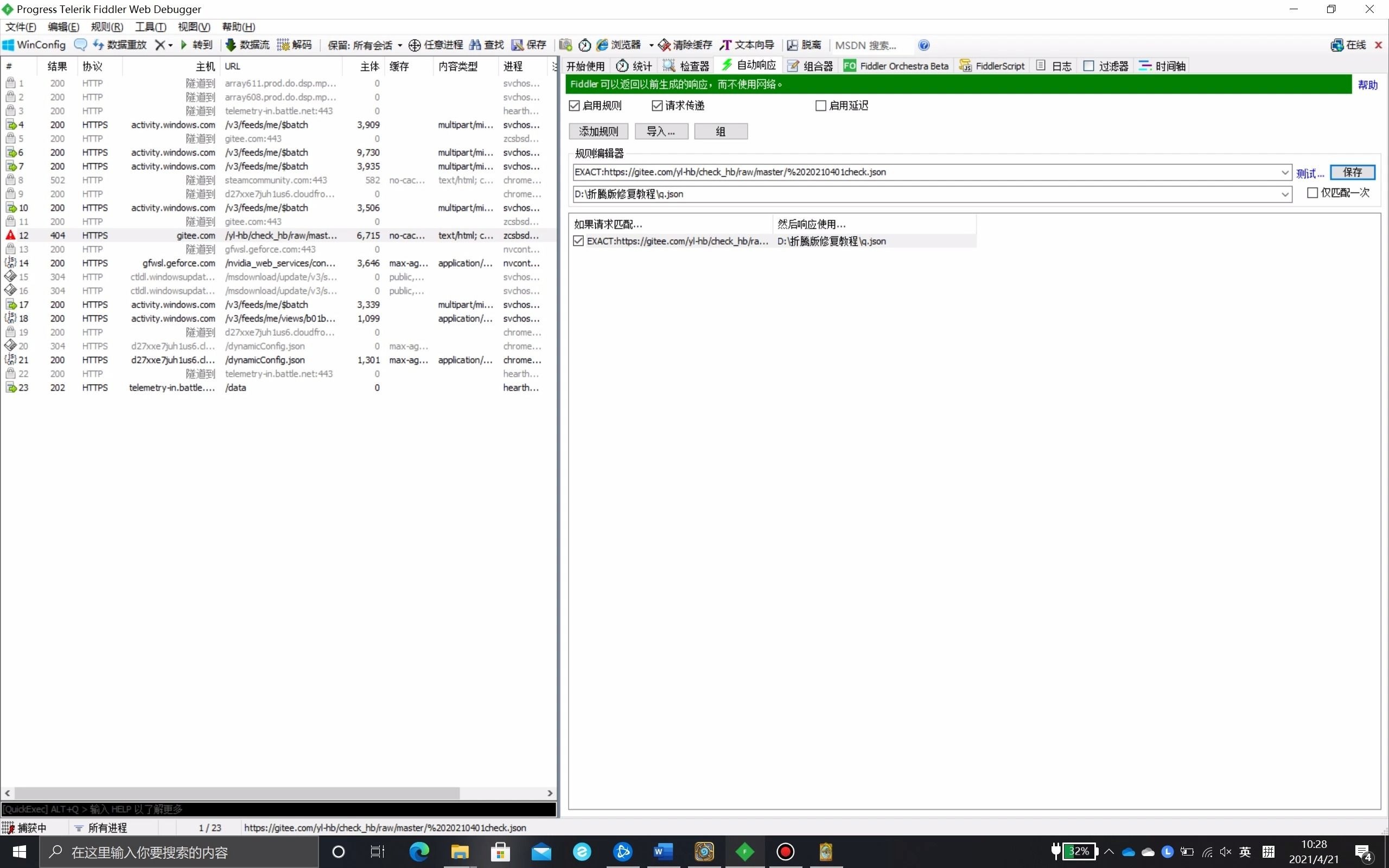The width and height of the screenshot is (1389, 868).
Task: Expand the EXACT rule match dropdown
Action: click(1284, 172)
